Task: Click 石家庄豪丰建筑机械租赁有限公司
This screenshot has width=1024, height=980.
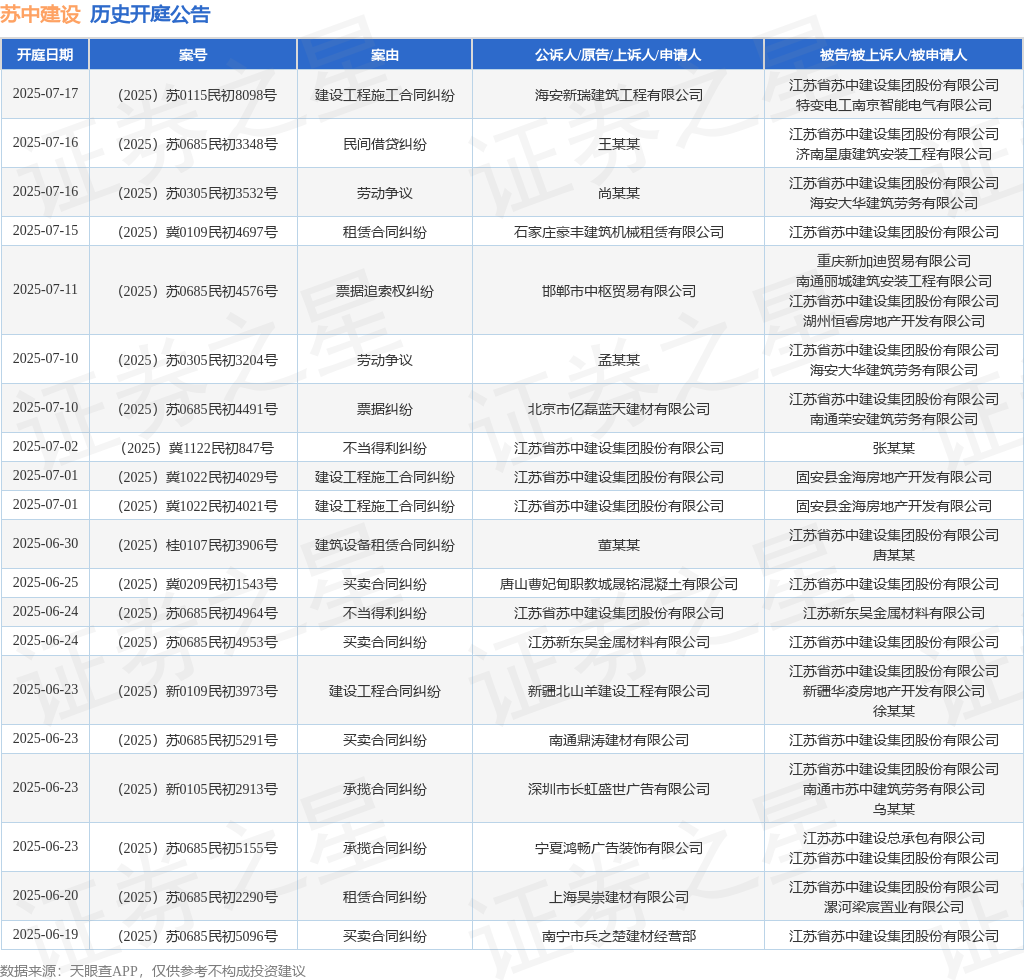Action: pos(618,232)
